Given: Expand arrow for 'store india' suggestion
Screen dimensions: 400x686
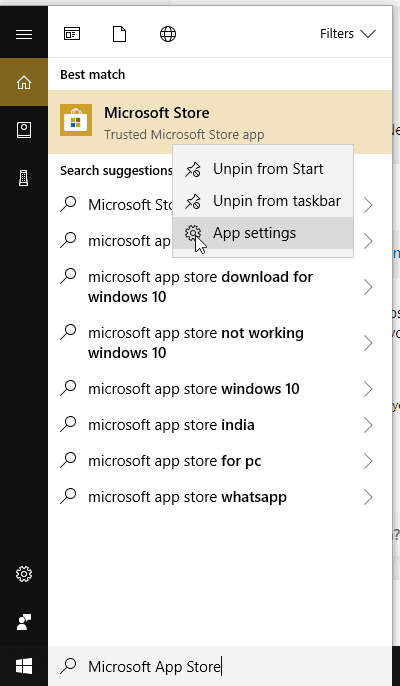Looking at the screenshot, I should click(x=368, y=425).
